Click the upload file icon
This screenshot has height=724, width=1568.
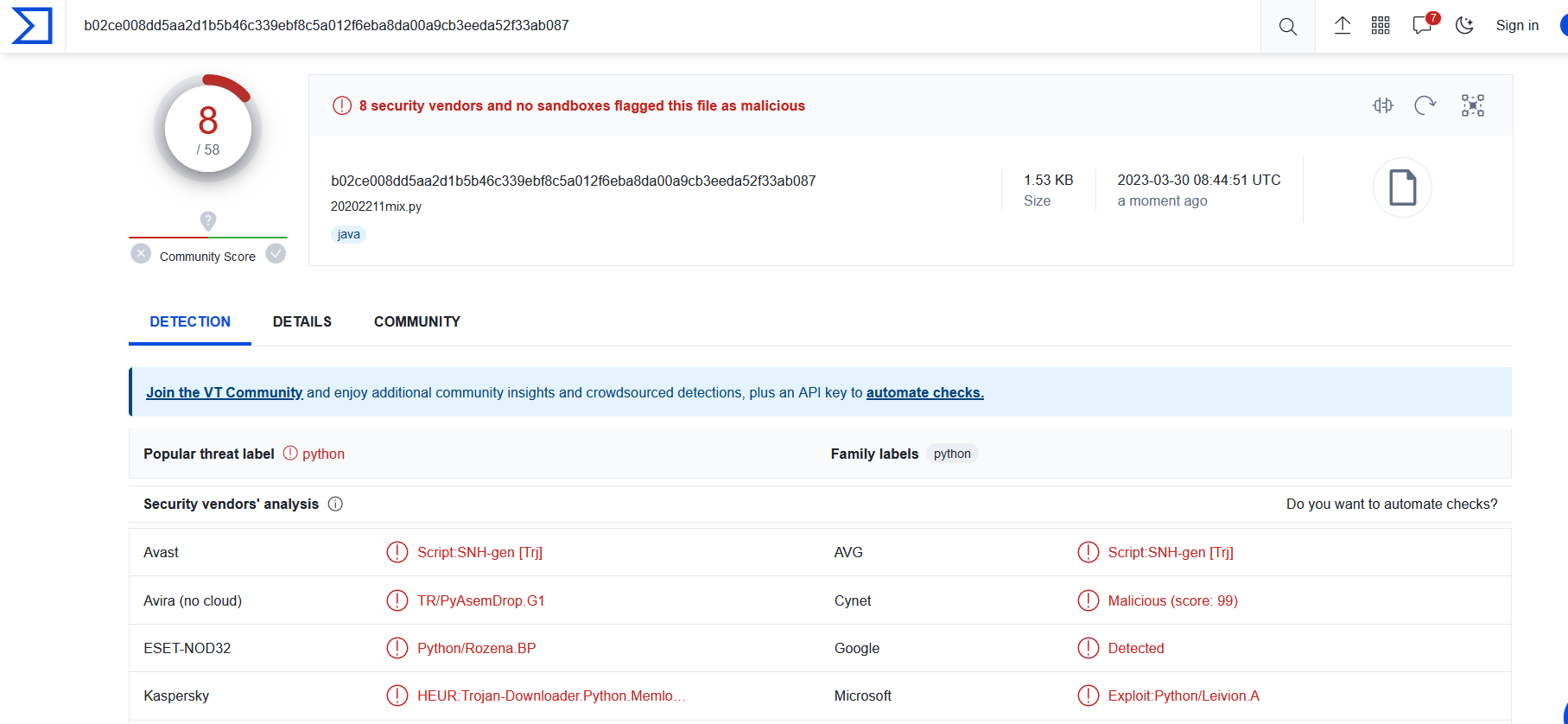coord(1342,26)
